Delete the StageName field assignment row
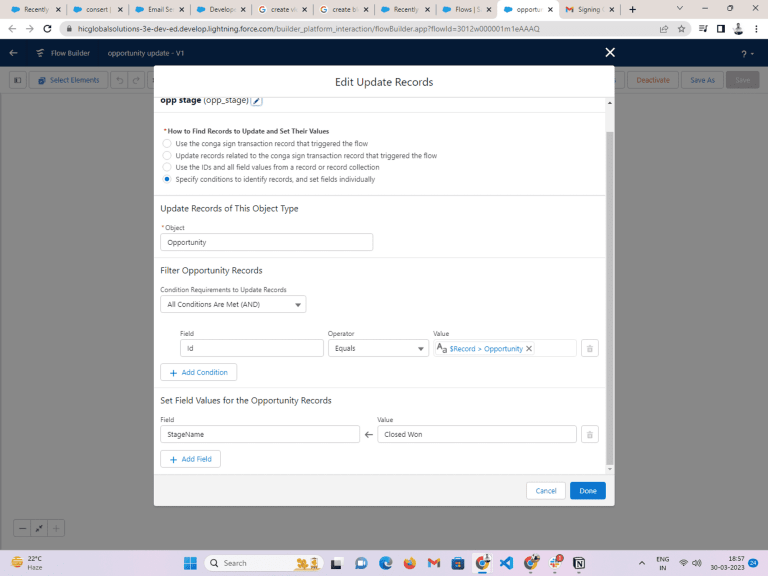The height and width of the screenshot is (576, 768). (590, 434)
